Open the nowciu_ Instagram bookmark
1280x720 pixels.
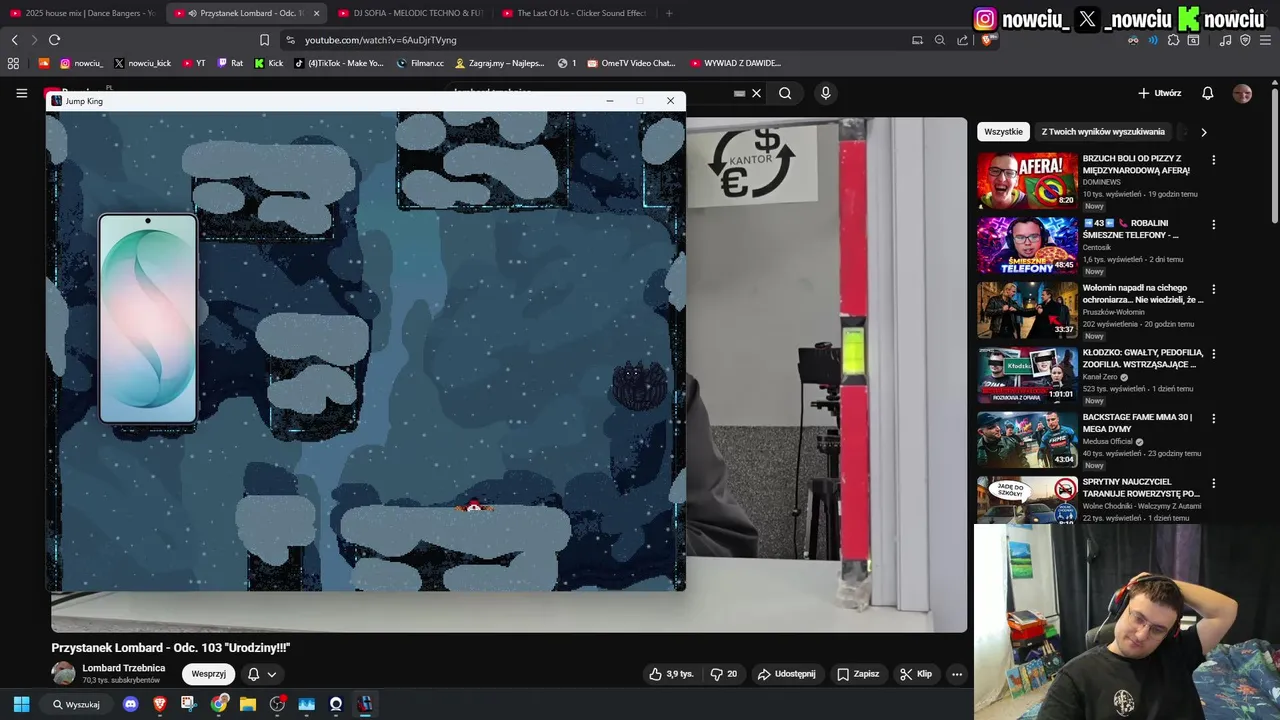point(81,63)
